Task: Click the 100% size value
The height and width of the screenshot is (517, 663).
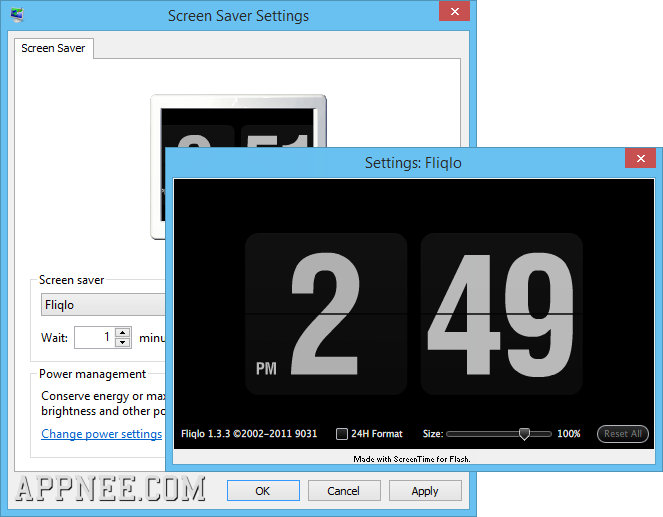Action: point(569,434)
